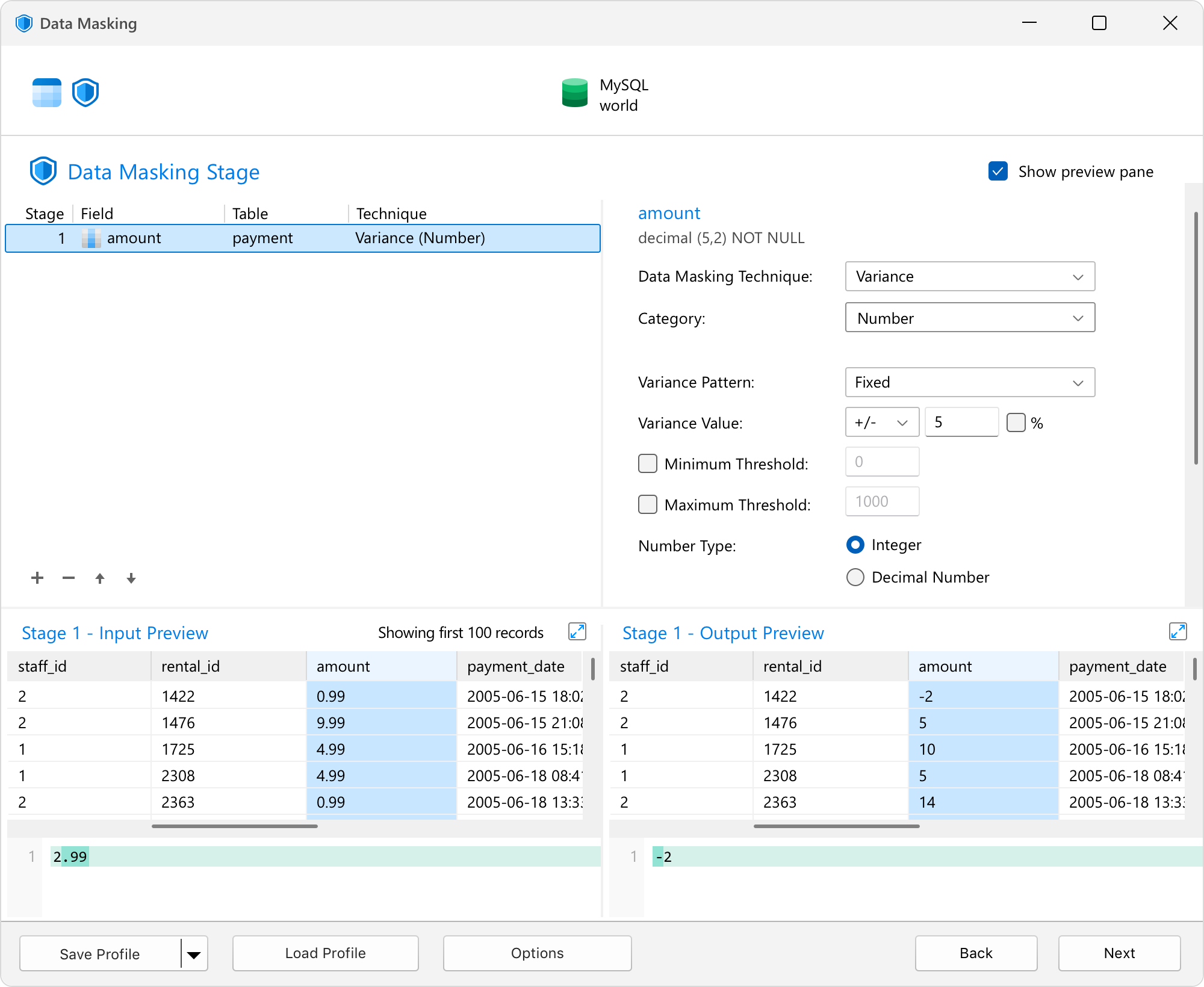Click the minus icon to remove stage
Screen dimensions: 1204x987
point(69,578)
